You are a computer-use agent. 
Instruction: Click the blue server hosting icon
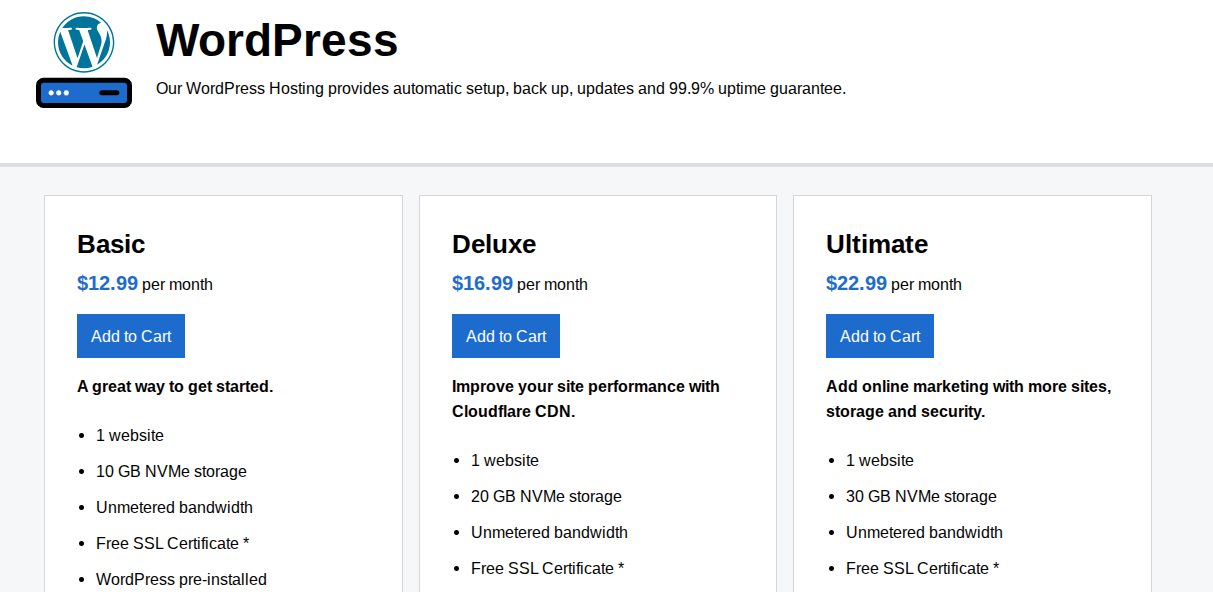(84, 93)
